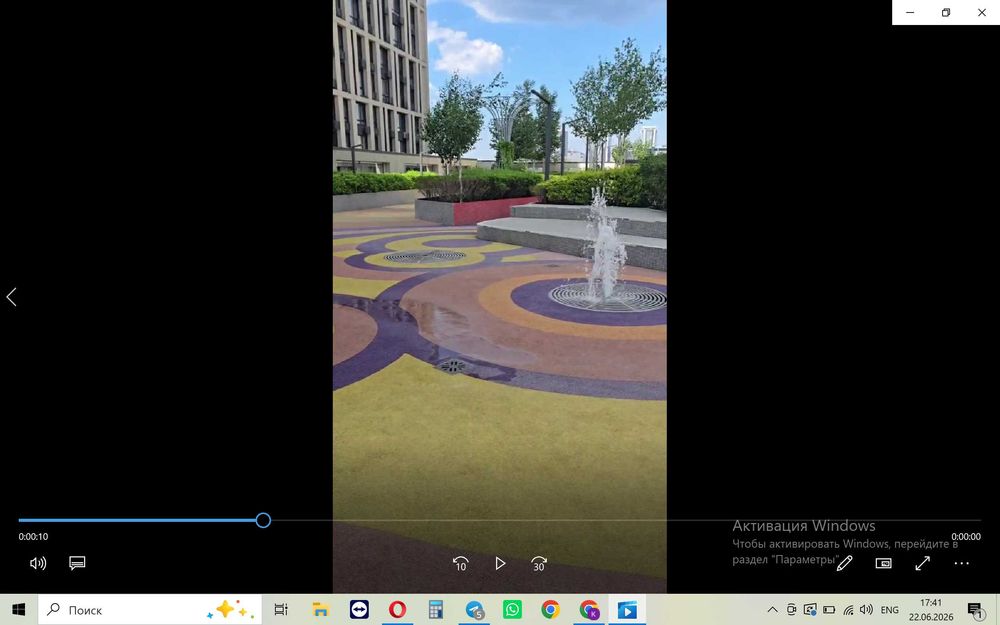The image size is (1000, 625).
Task: Open Telegram from the taskbar
Action: 474,610
